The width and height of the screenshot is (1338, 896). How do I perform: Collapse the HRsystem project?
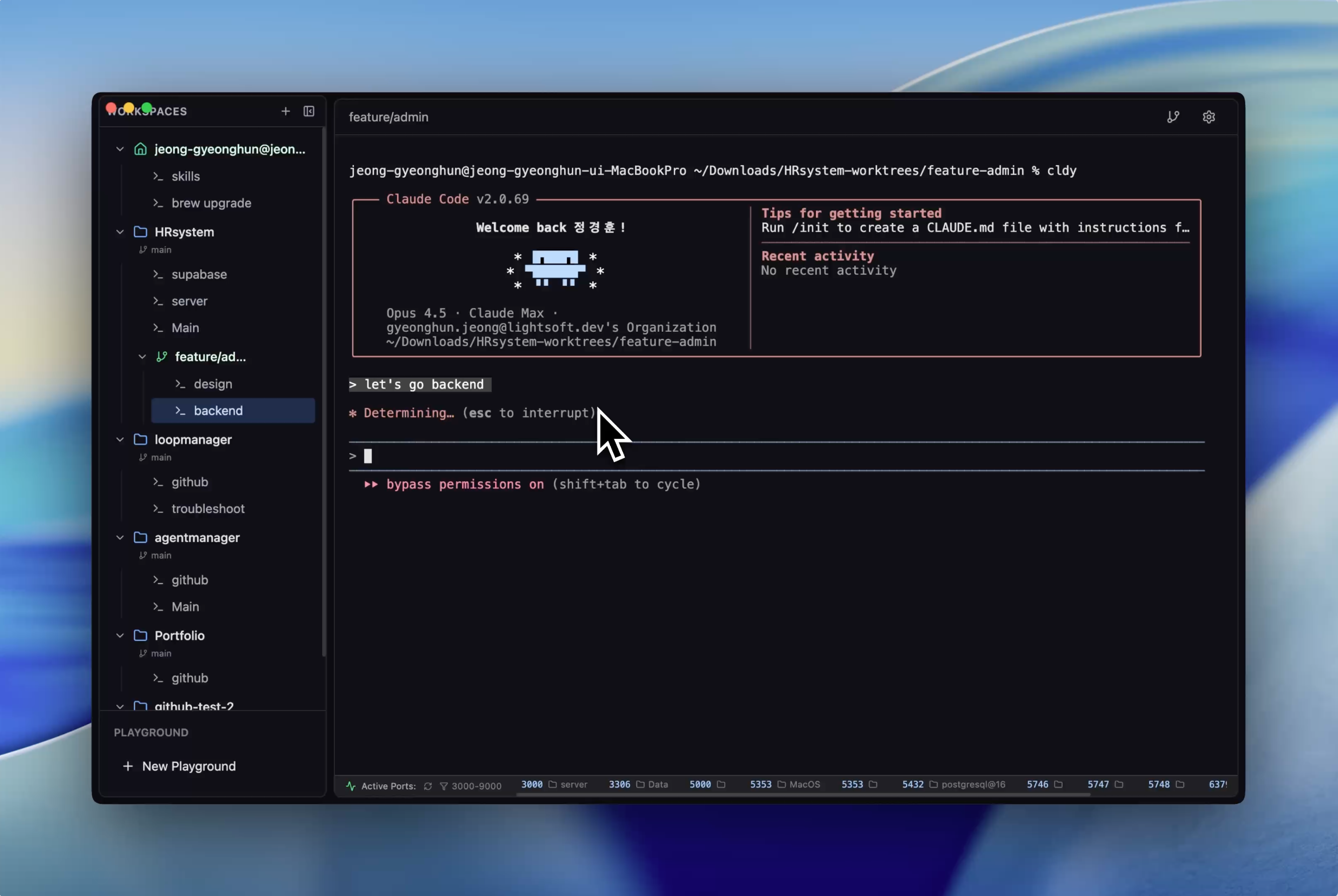[120, 232]
